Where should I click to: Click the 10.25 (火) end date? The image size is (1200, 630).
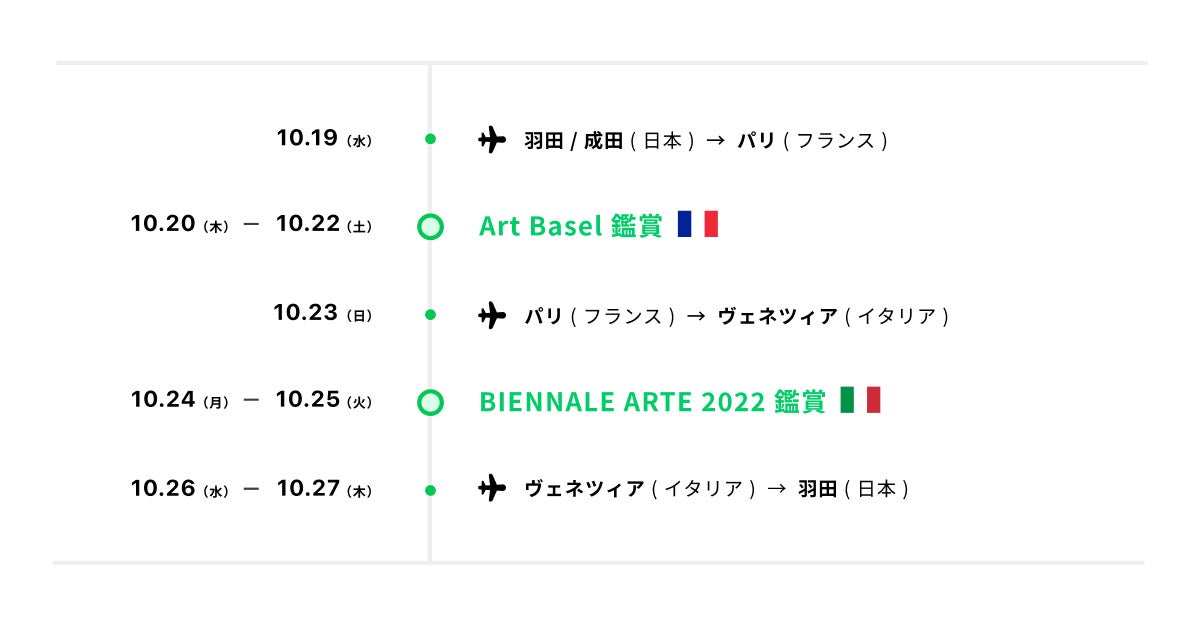[324, 401]
